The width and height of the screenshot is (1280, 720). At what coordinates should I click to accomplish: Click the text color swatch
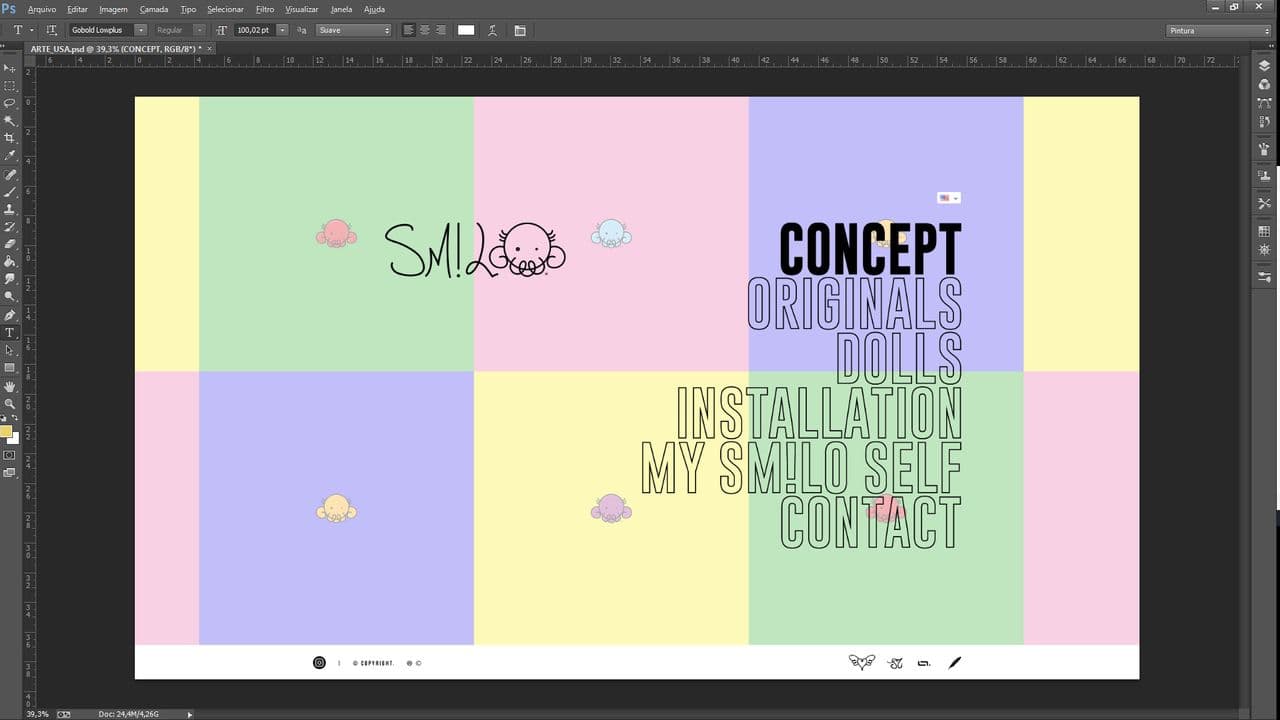click(466, 30)
